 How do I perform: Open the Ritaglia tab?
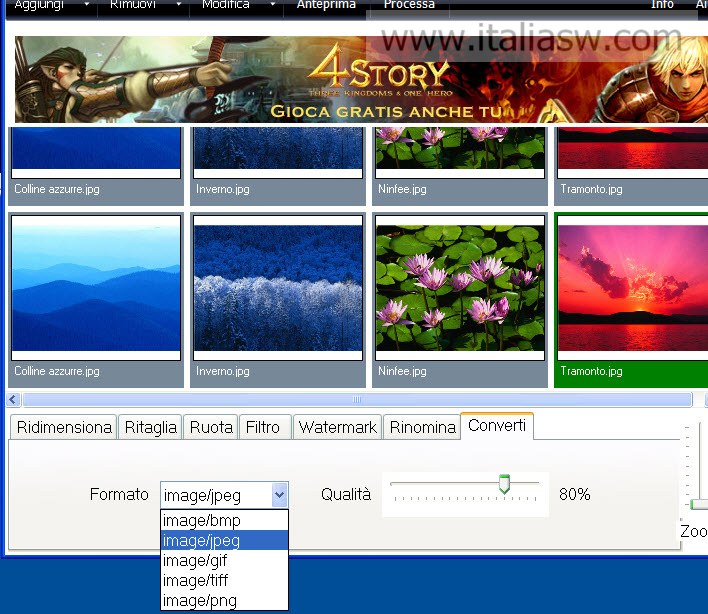coord(151,427)
